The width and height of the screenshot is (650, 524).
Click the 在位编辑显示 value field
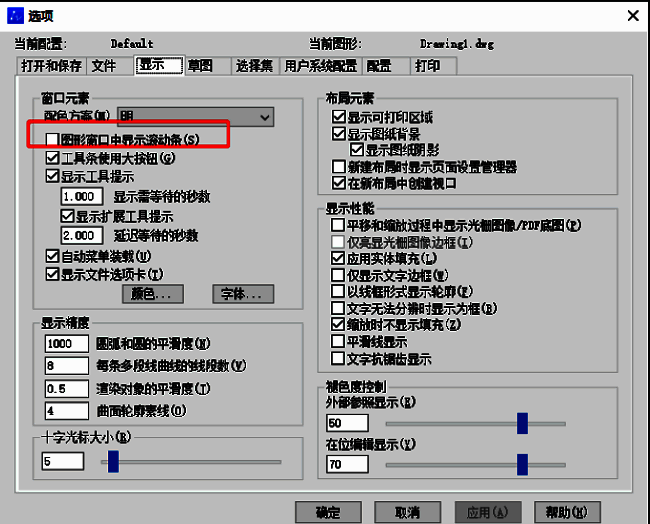point(347,464)
